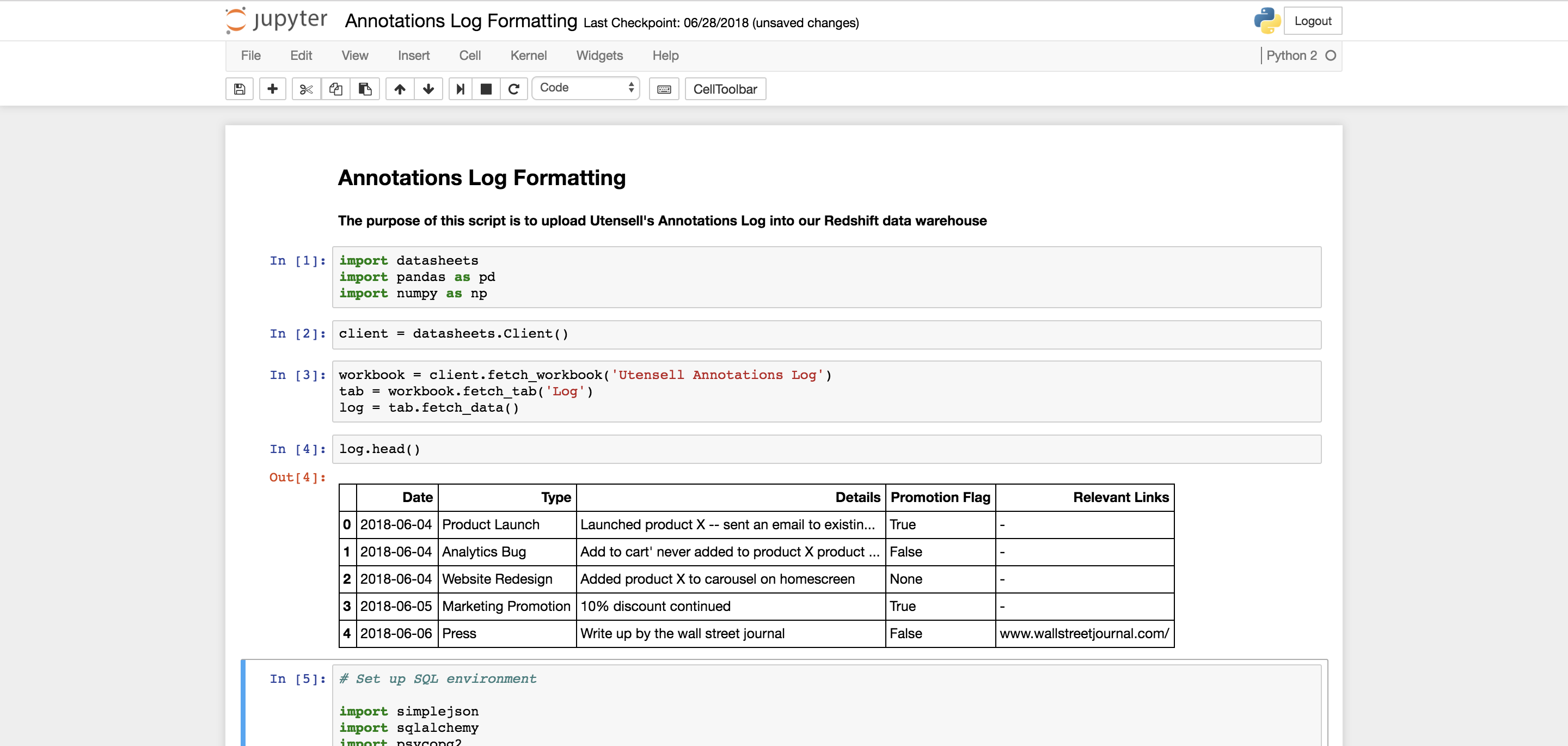1568x746 pixels.
Task: Cut selected cells with scissors icon
Action: point(306,89)
